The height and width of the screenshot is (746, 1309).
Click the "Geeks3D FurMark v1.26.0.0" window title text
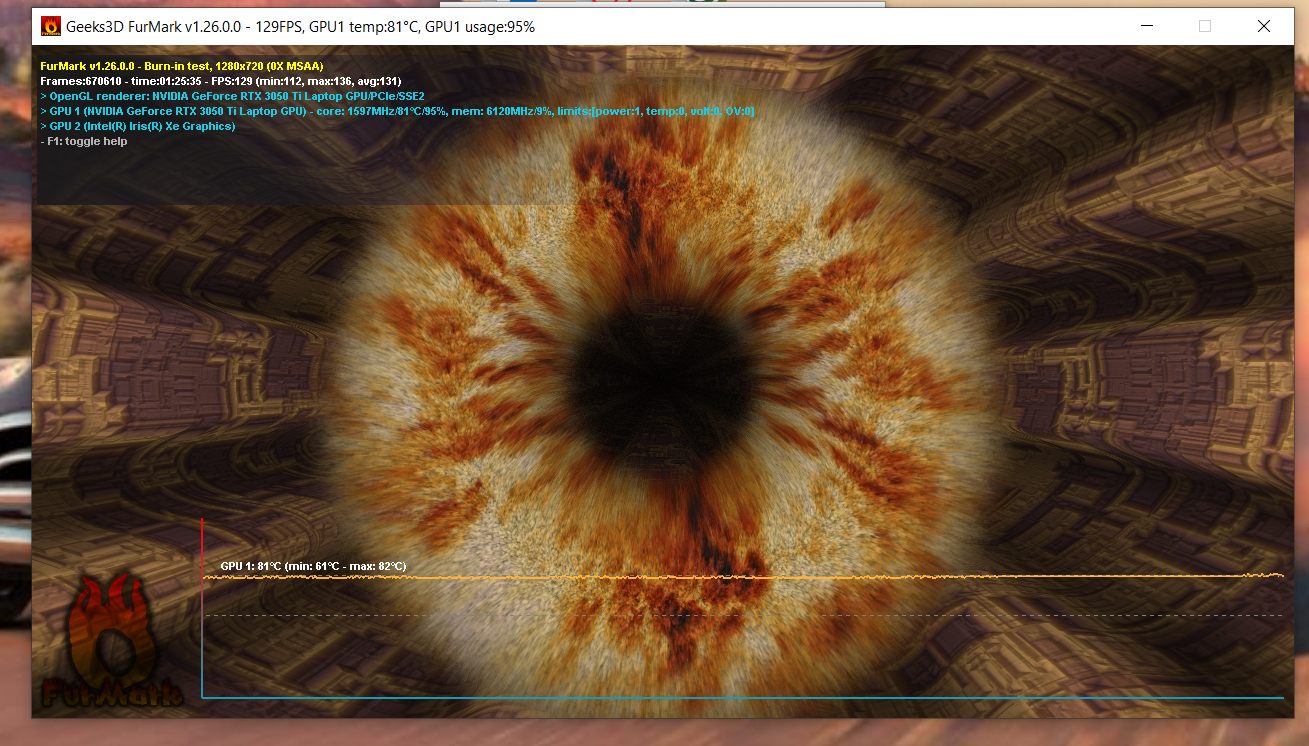pos(300,27)
